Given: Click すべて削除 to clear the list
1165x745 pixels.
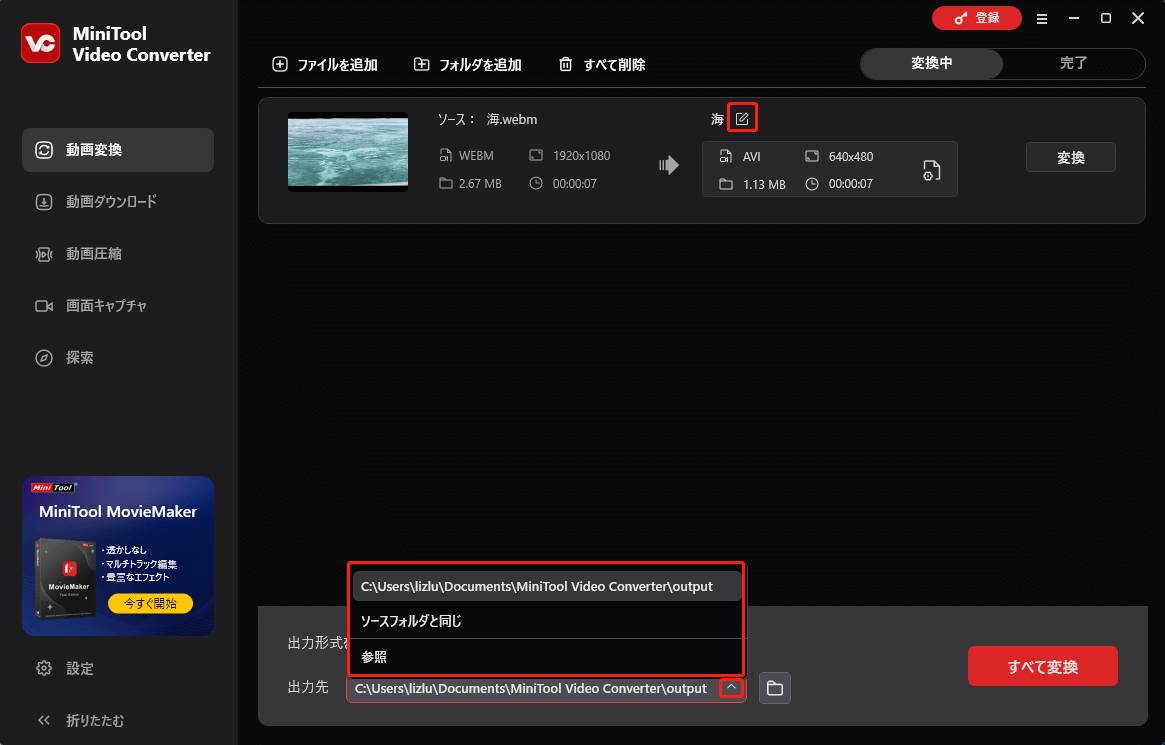Looking at the screenshot, I should (602, 65).
